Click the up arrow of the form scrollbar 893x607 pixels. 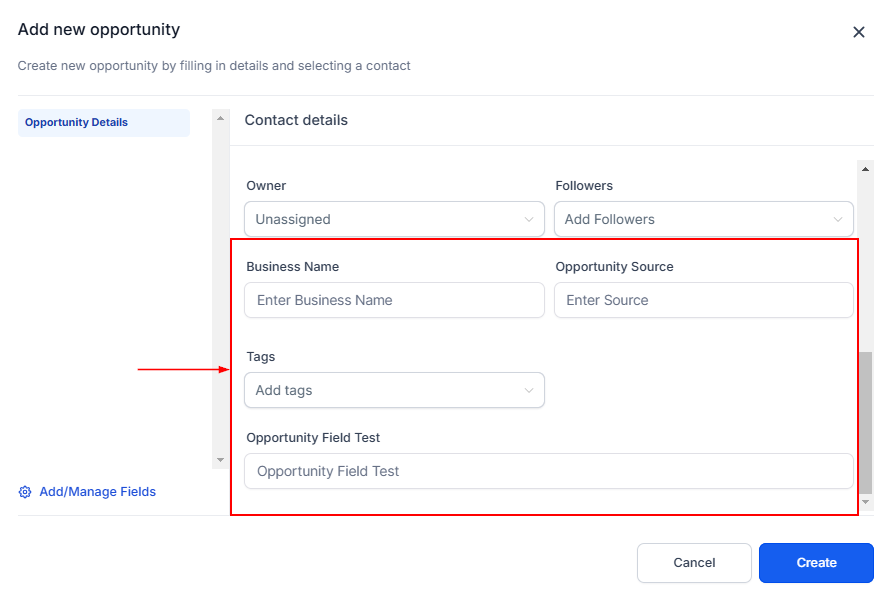coord(866,169)
